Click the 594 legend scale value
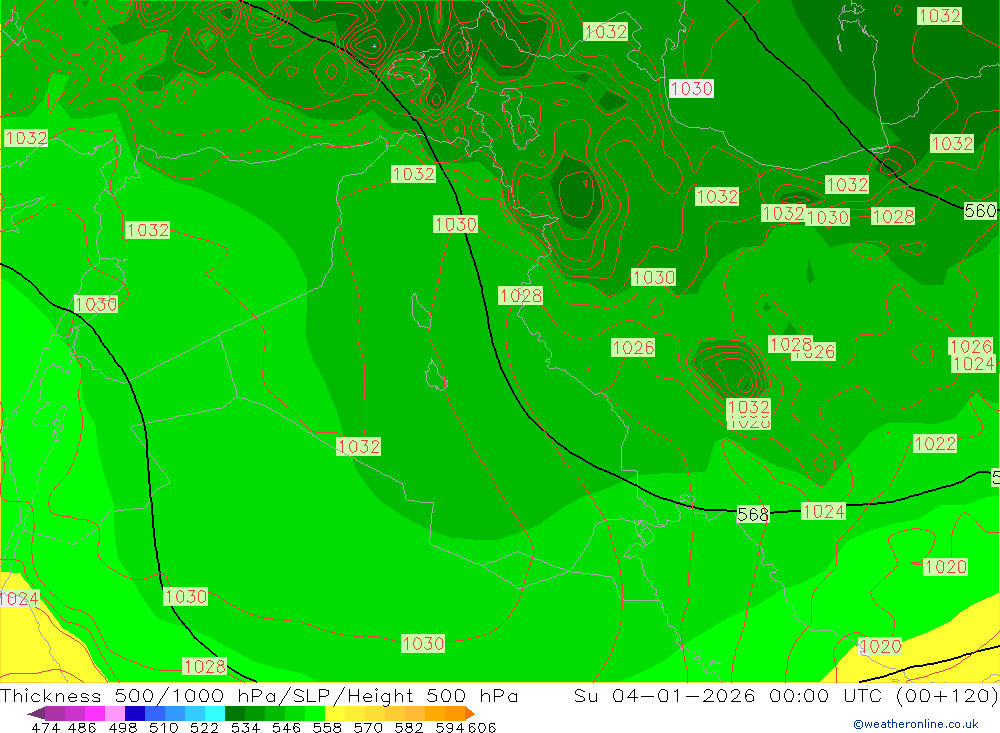Viewport: 1000px width, 733px height. (x=450, y=727)
